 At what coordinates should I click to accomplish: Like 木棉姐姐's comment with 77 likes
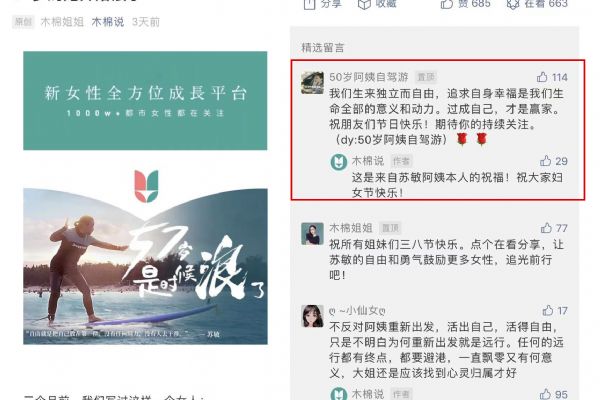point(546,228)
